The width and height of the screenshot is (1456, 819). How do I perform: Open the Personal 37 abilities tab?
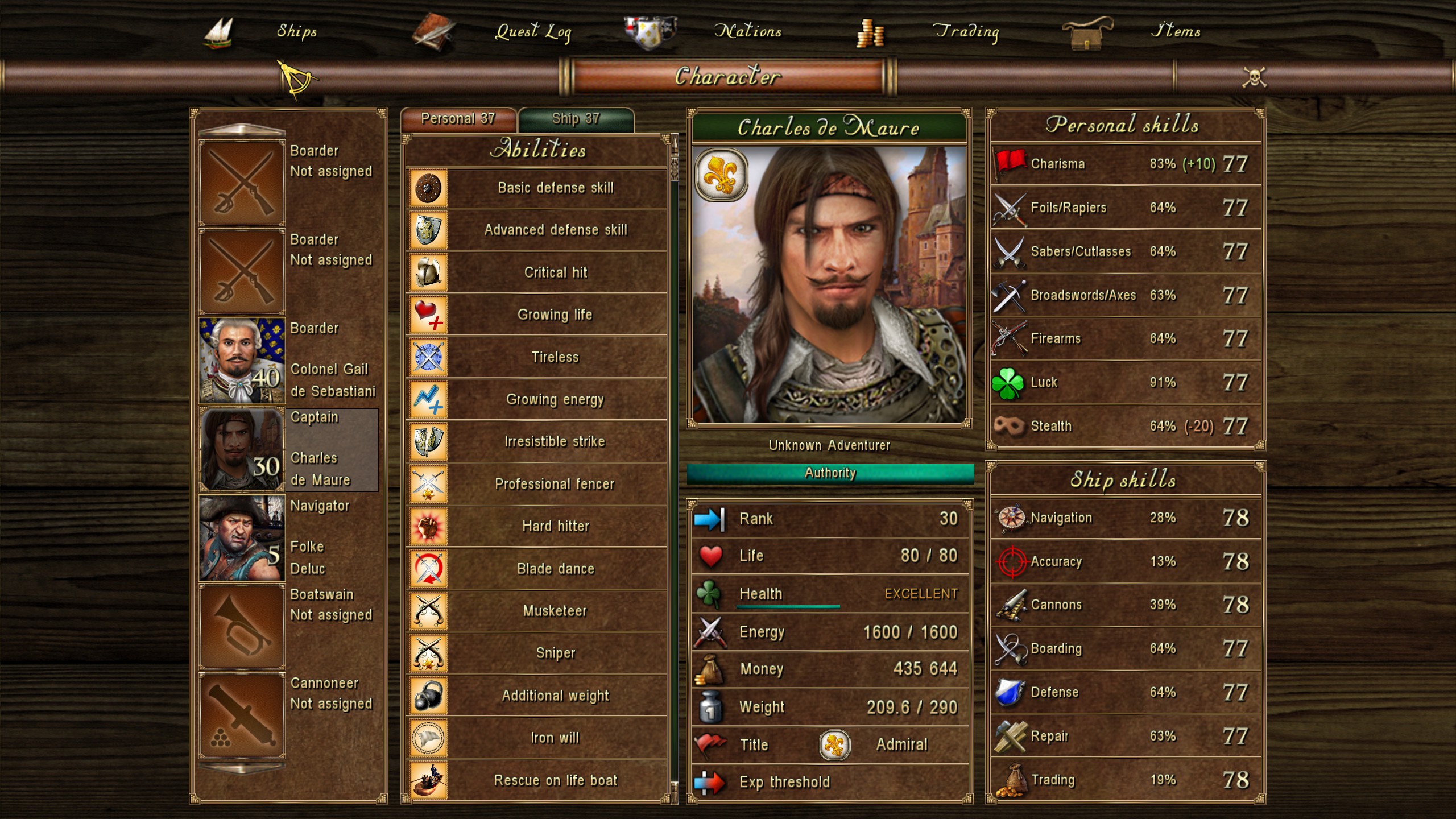click(458, 119)
